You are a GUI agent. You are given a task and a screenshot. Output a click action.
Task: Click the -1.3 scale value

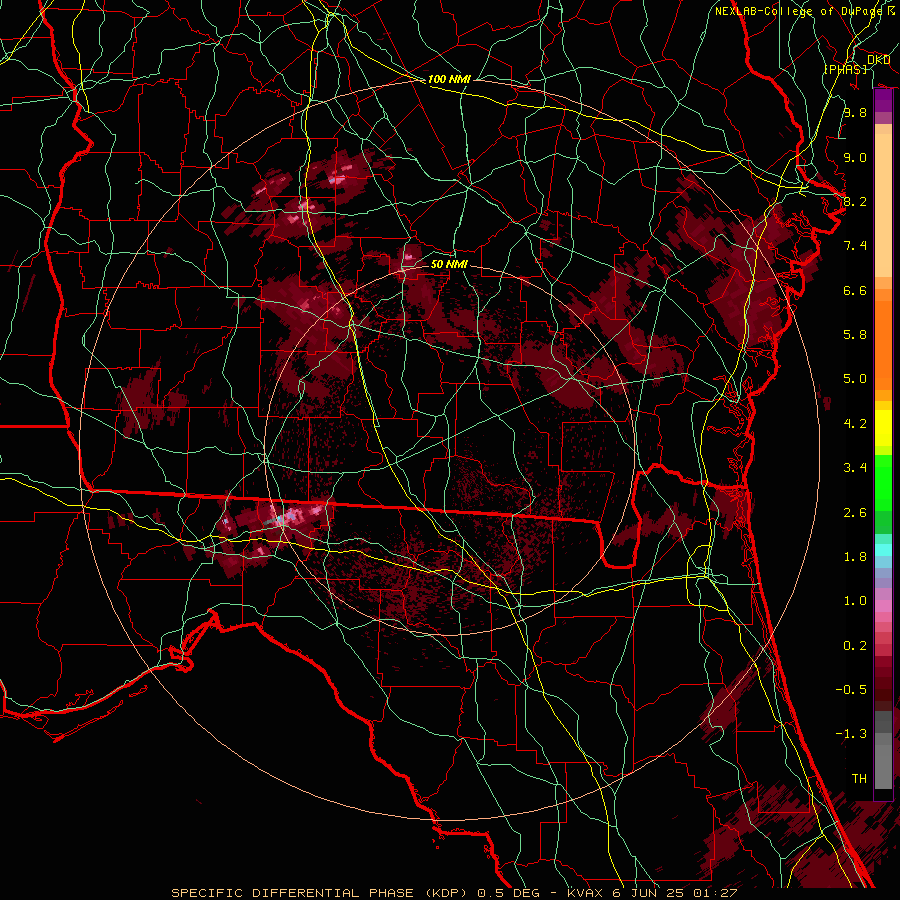click(x=851, y=734)
